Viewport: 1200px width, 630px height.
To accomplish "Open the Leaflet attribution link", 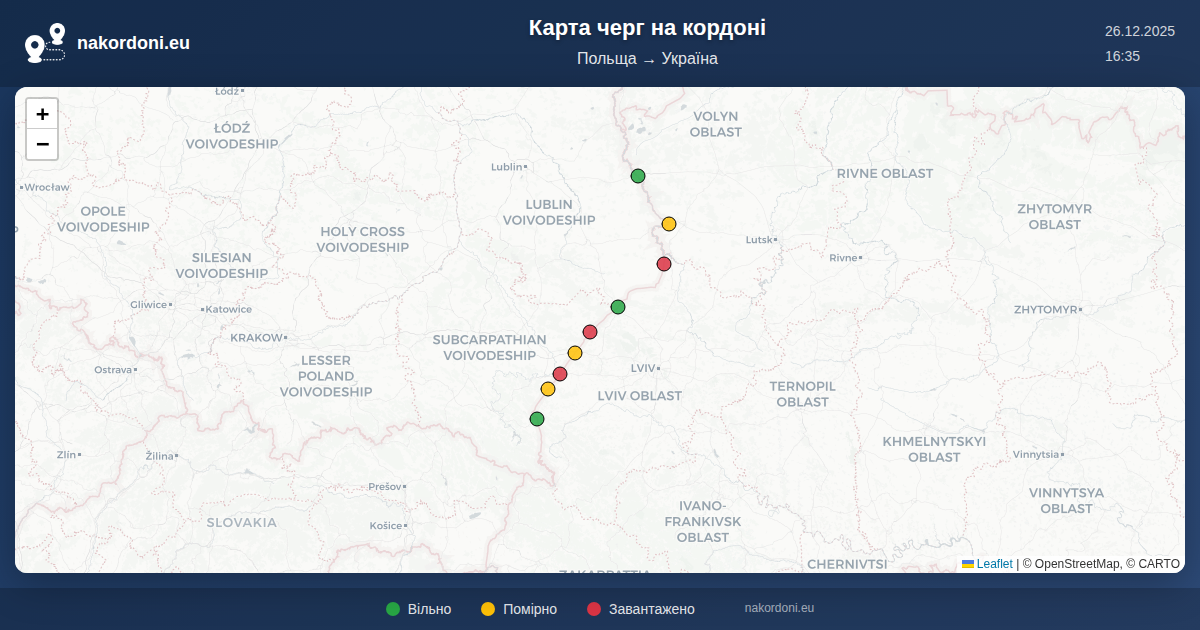I will (x=994, y=564).
